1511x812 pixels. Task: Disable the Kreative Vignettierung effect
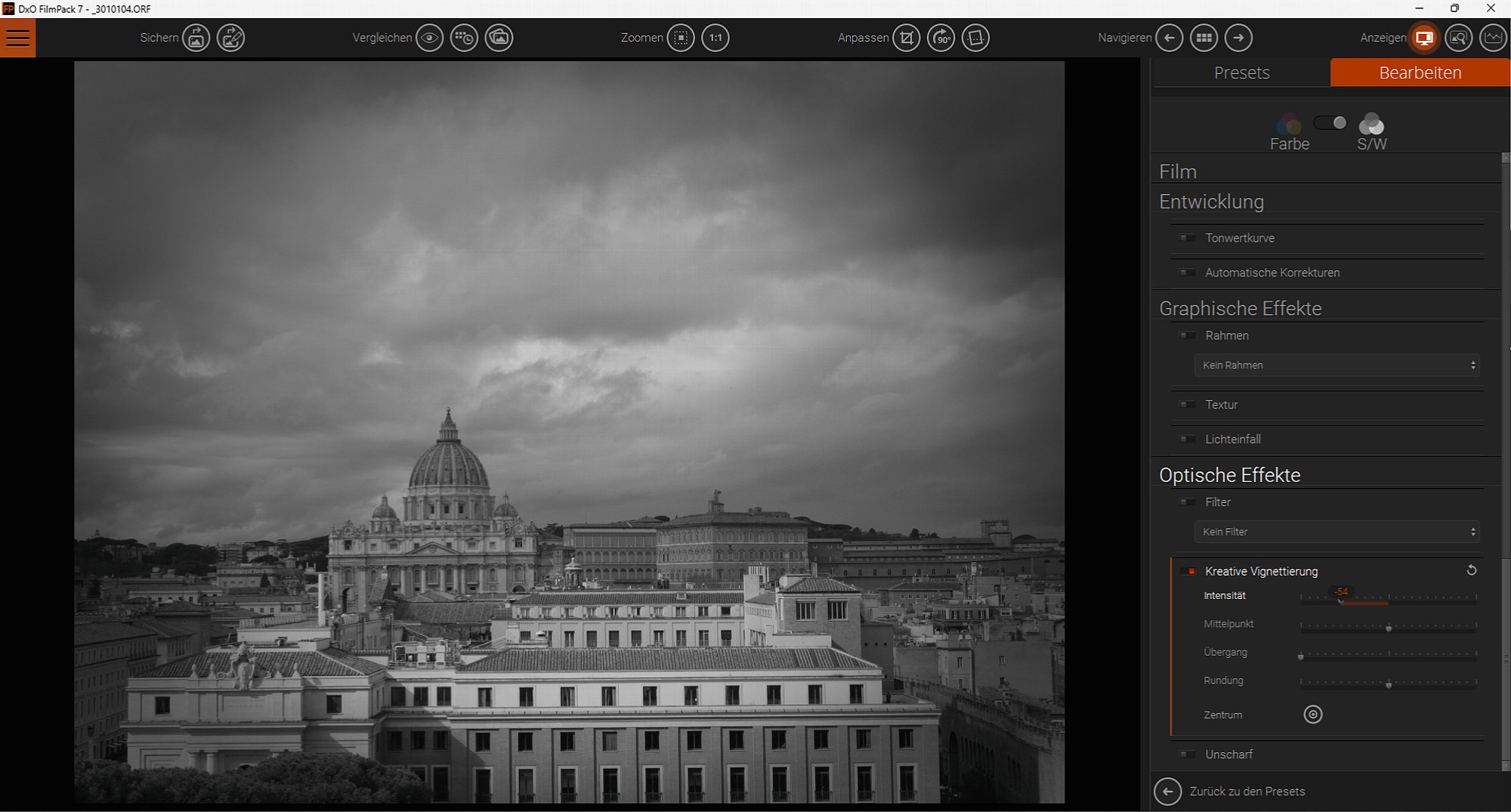pos(1188,572)
